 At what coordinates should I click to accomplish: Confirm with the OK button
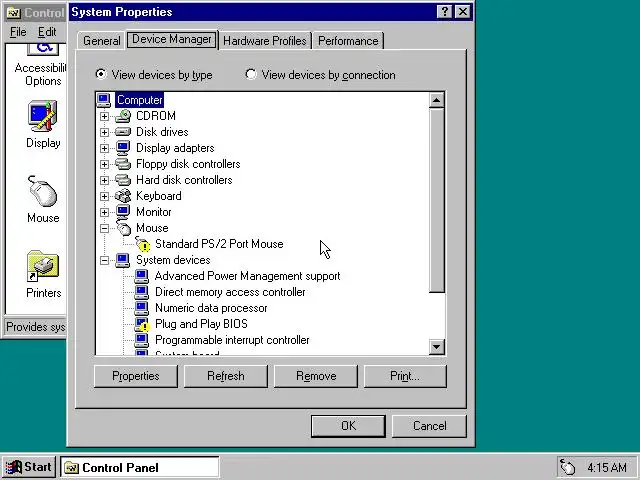point(348,426)
